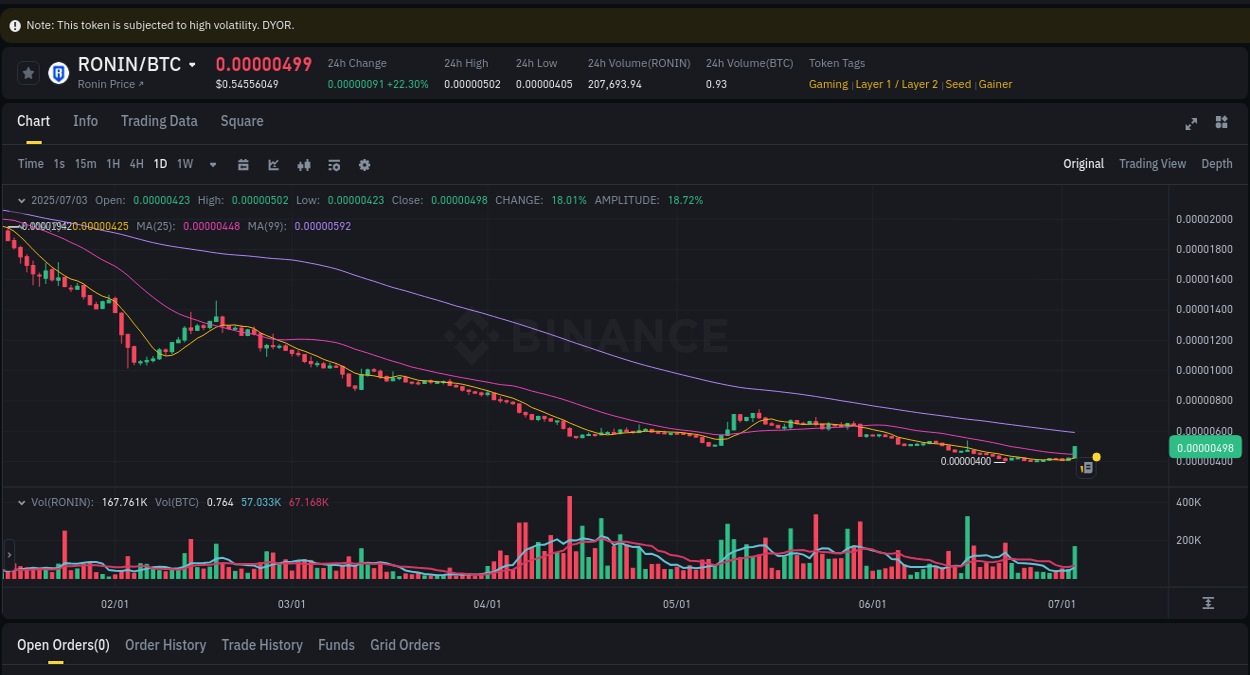Viewport: 1250px width, 675px height.
Task: Select the technical indicators icon
Action: pos(273,164)
